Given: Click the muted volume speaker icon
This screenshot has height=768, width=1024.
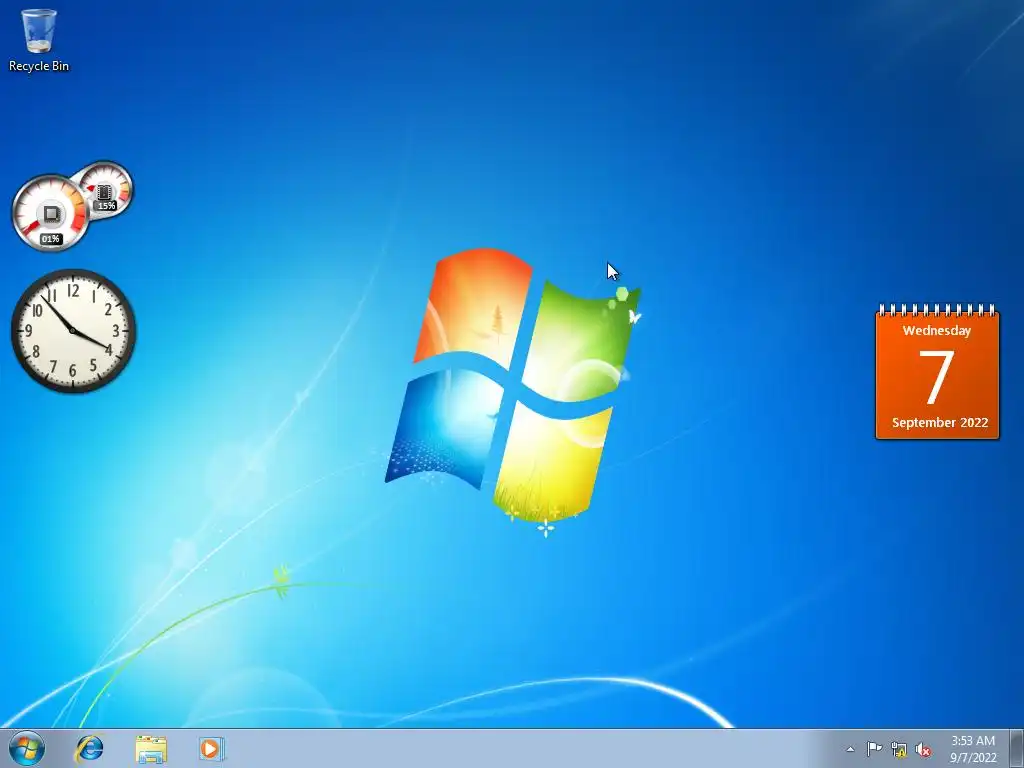Looking at the screenshot, I should pos(923,750).
